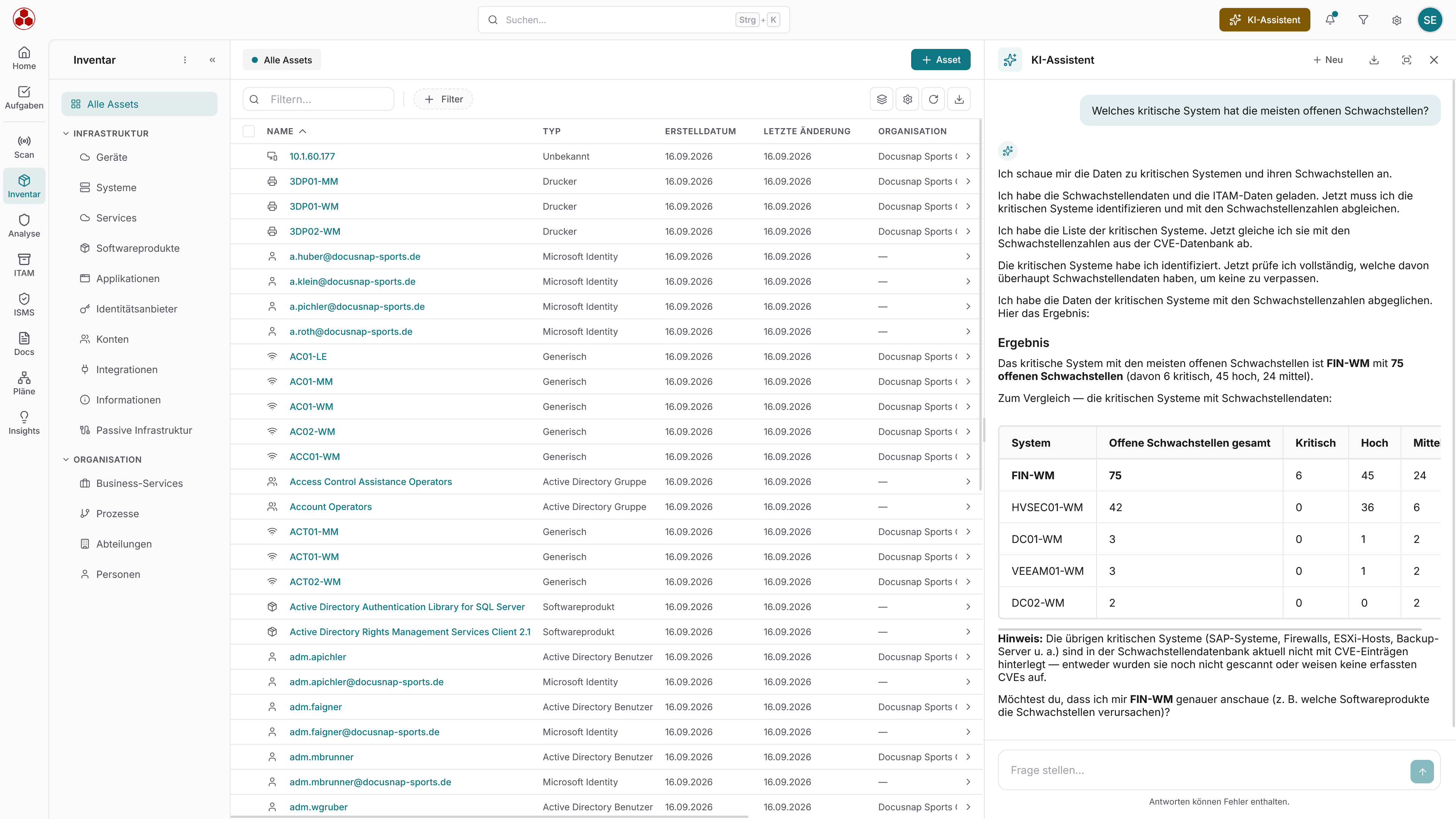Open the Analyse section in sidebar
Viewport: 1456px width, 819px height.
tap(24, 226)
